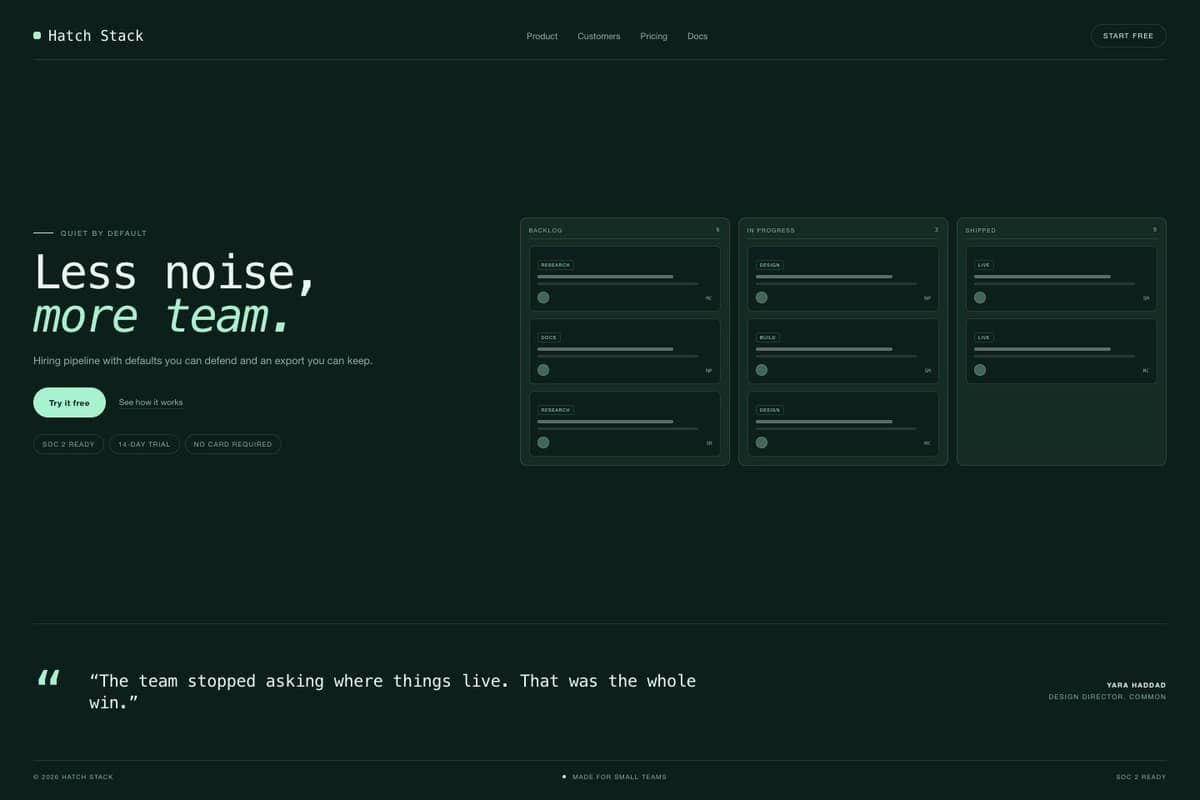The width and height of the screenshot is (1200, 800).
Task: Click the more team. headline line
Action: 162,315
